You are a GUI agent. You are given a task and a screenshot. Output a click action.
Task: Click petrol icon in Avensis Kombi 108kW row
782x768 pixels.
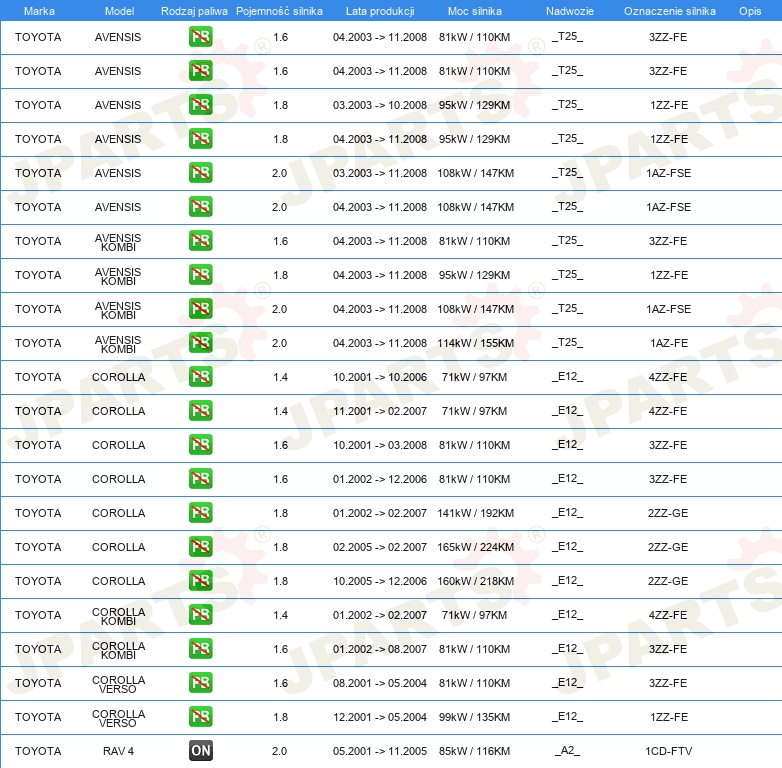coord(200,309)
